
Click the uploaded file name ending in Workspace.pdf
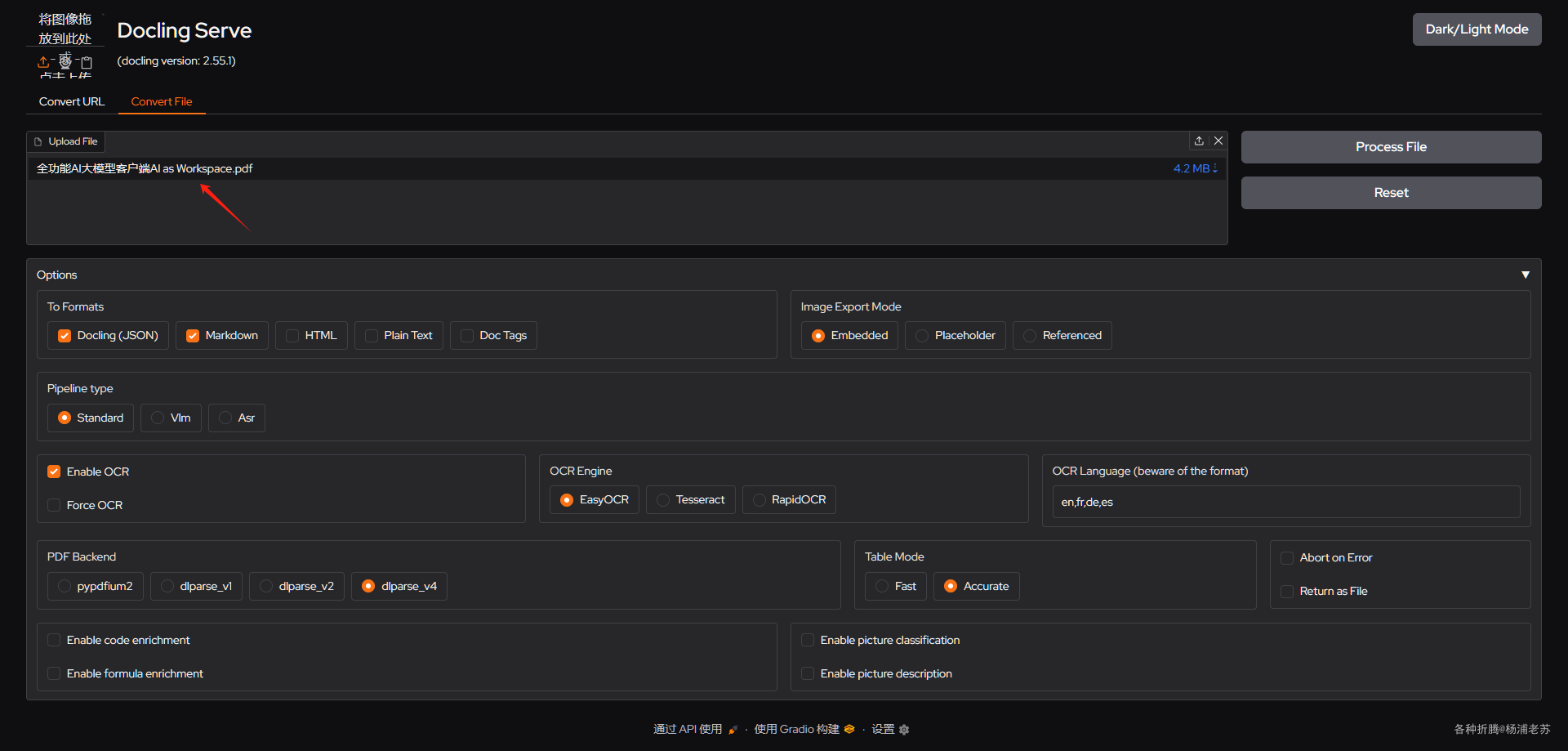pyautogui.click(x=145, y=168)
